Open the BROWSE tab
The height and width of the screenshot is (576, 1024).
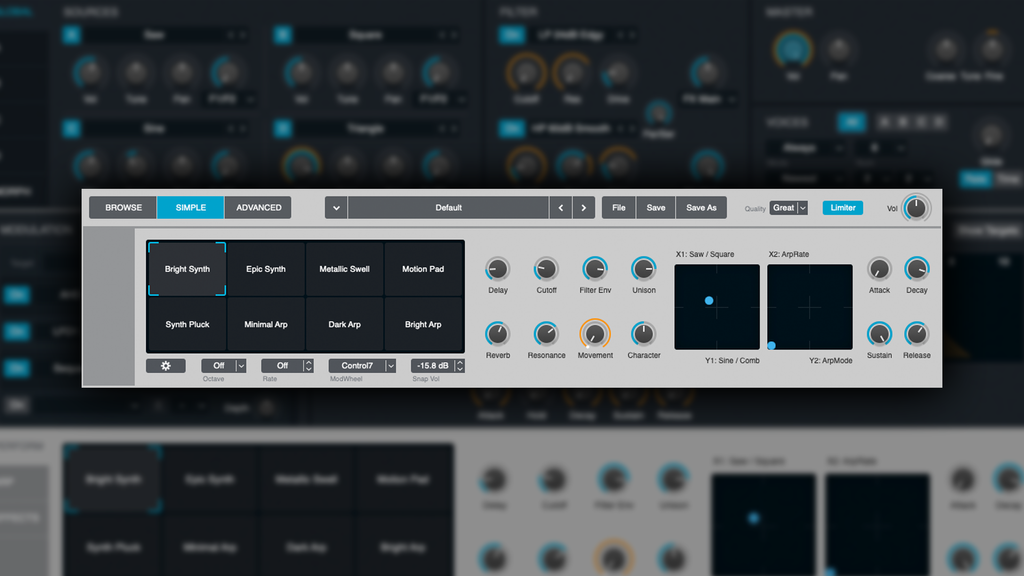pos(122,207)
